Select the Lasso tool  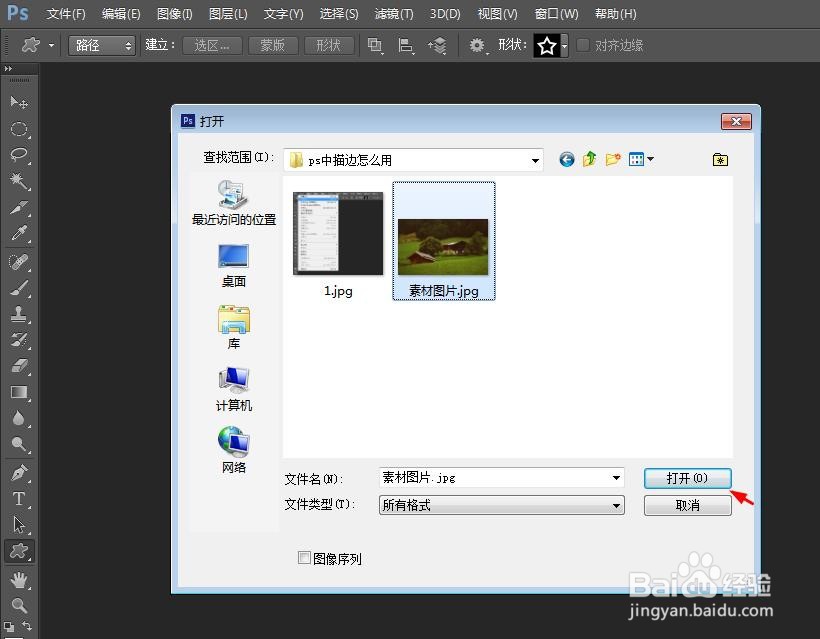click(19, 155)
